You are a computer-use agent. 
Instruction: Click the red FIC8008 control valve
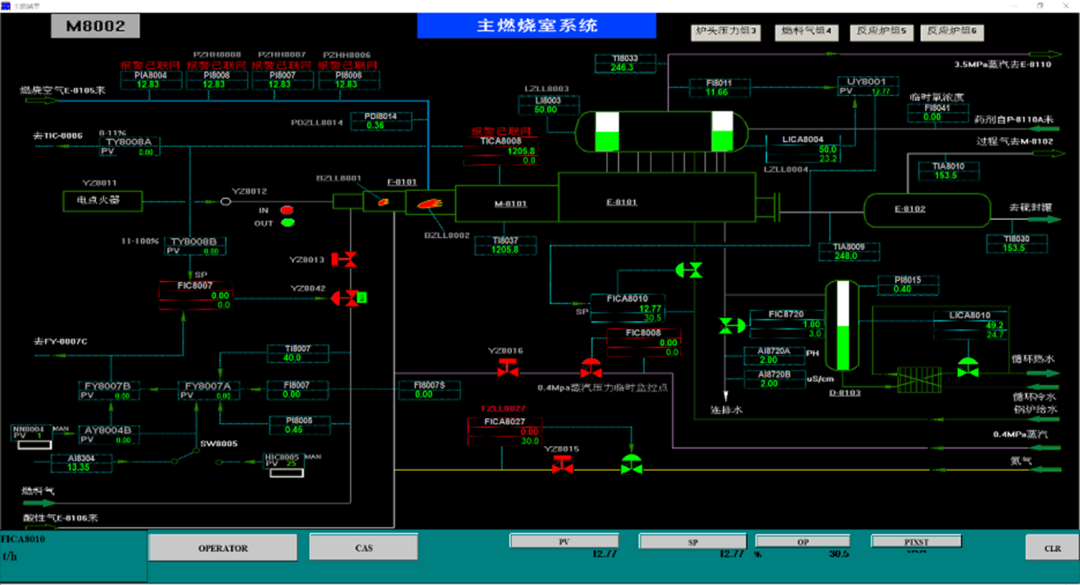click(591, 369)
